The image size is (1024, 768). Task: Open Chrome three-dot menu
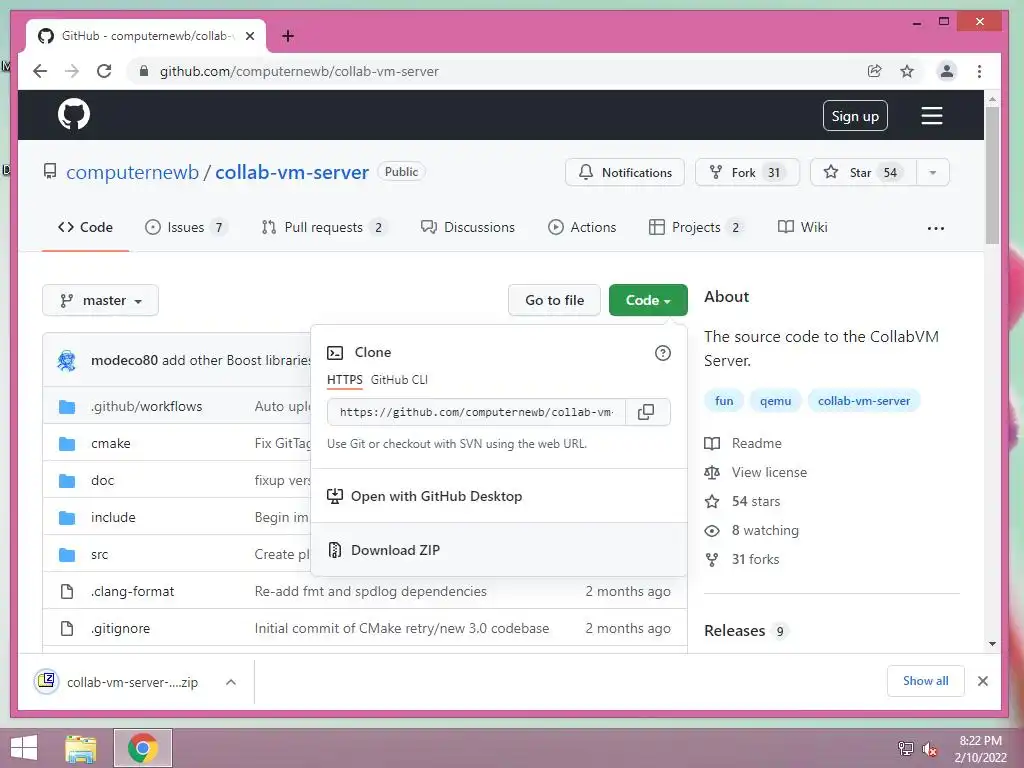979,71
